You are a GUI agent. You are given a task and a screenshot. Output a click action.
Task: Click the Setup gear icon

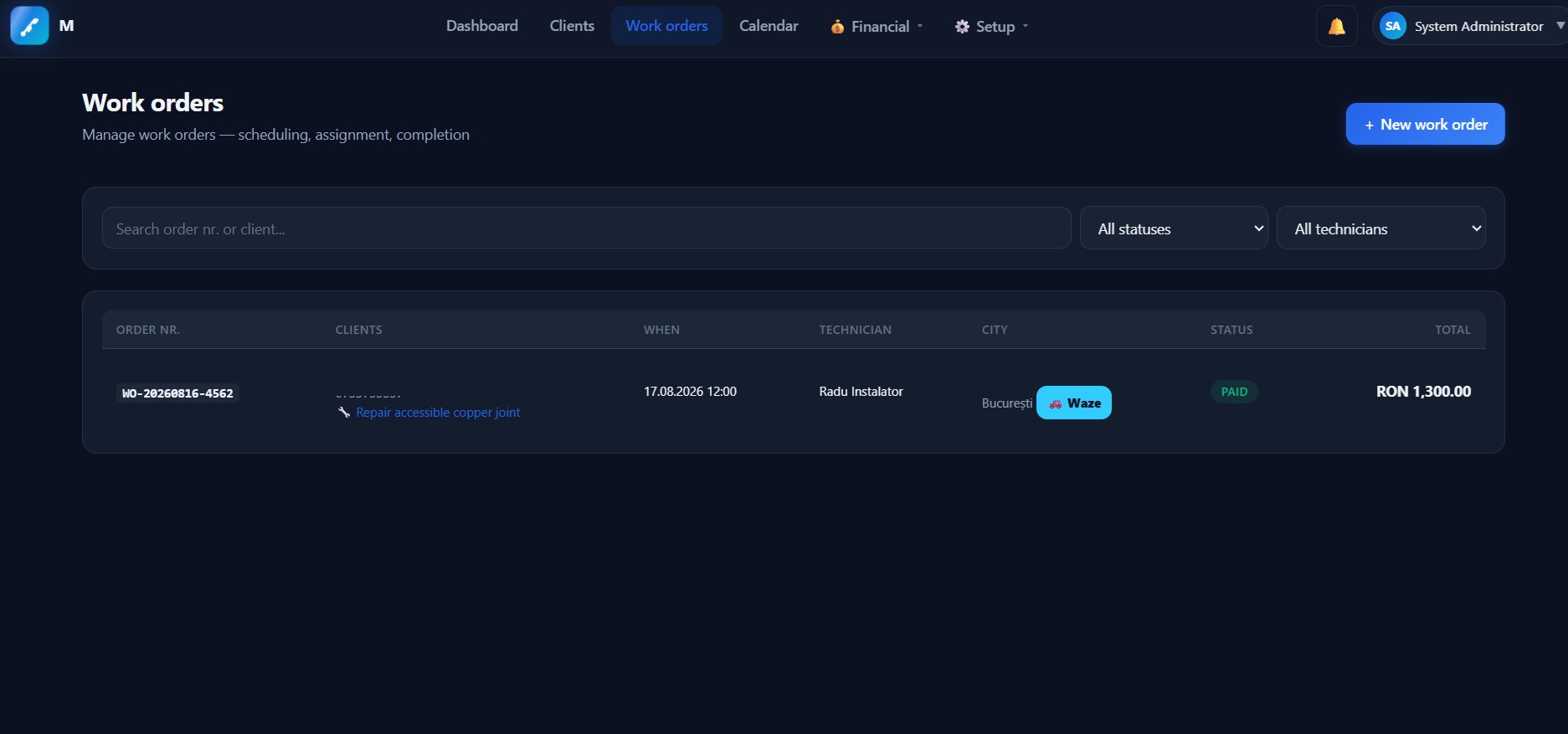click(x=962, y=27)
